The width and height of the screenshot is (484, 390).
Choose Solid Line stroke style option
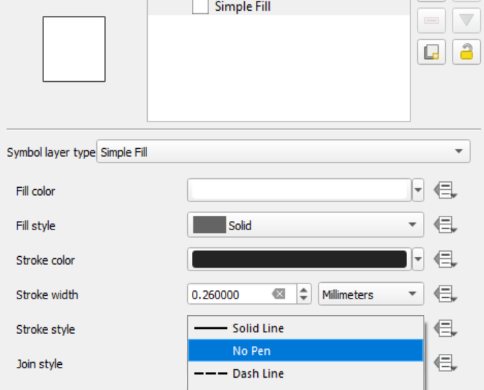click(305, 328)
